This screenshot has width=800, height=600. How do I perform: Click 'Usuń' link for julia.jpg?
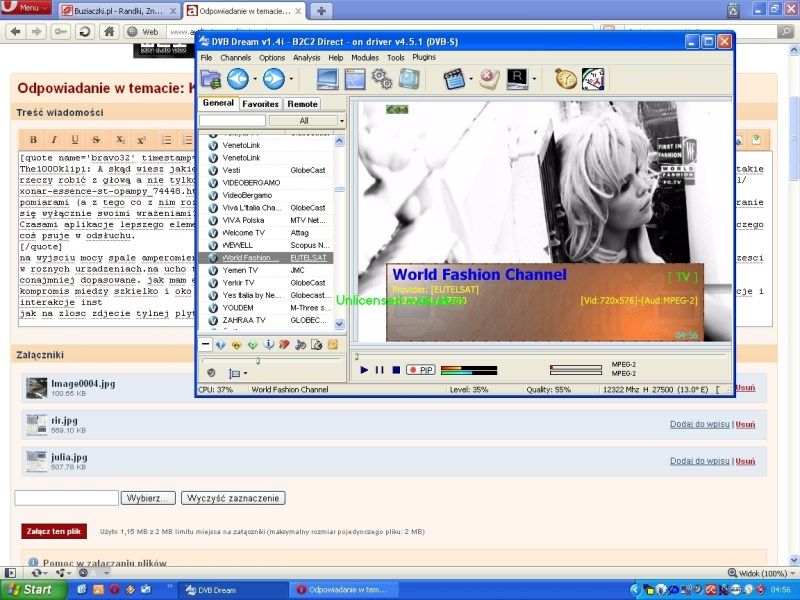[x=745, y=461]
